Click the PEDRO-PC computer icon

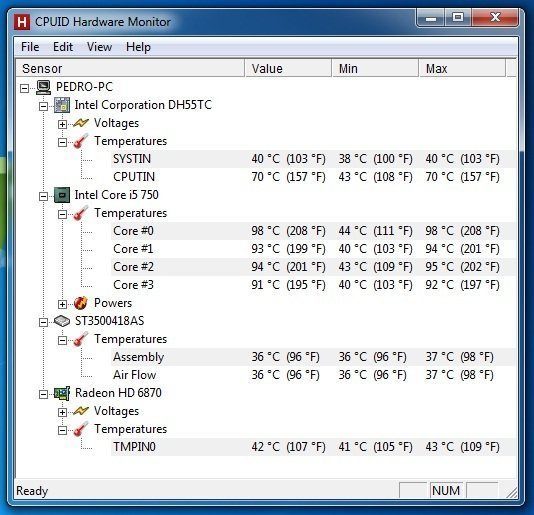[44, 87]
